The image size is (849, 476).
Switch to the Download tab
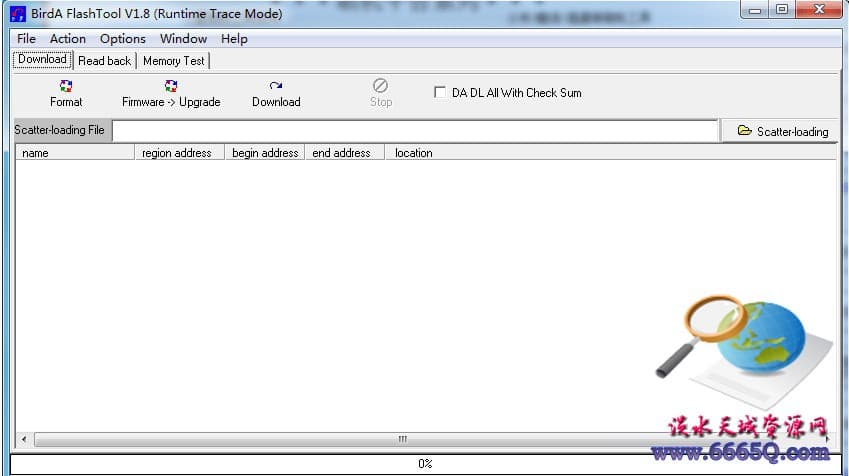(42, 59)
